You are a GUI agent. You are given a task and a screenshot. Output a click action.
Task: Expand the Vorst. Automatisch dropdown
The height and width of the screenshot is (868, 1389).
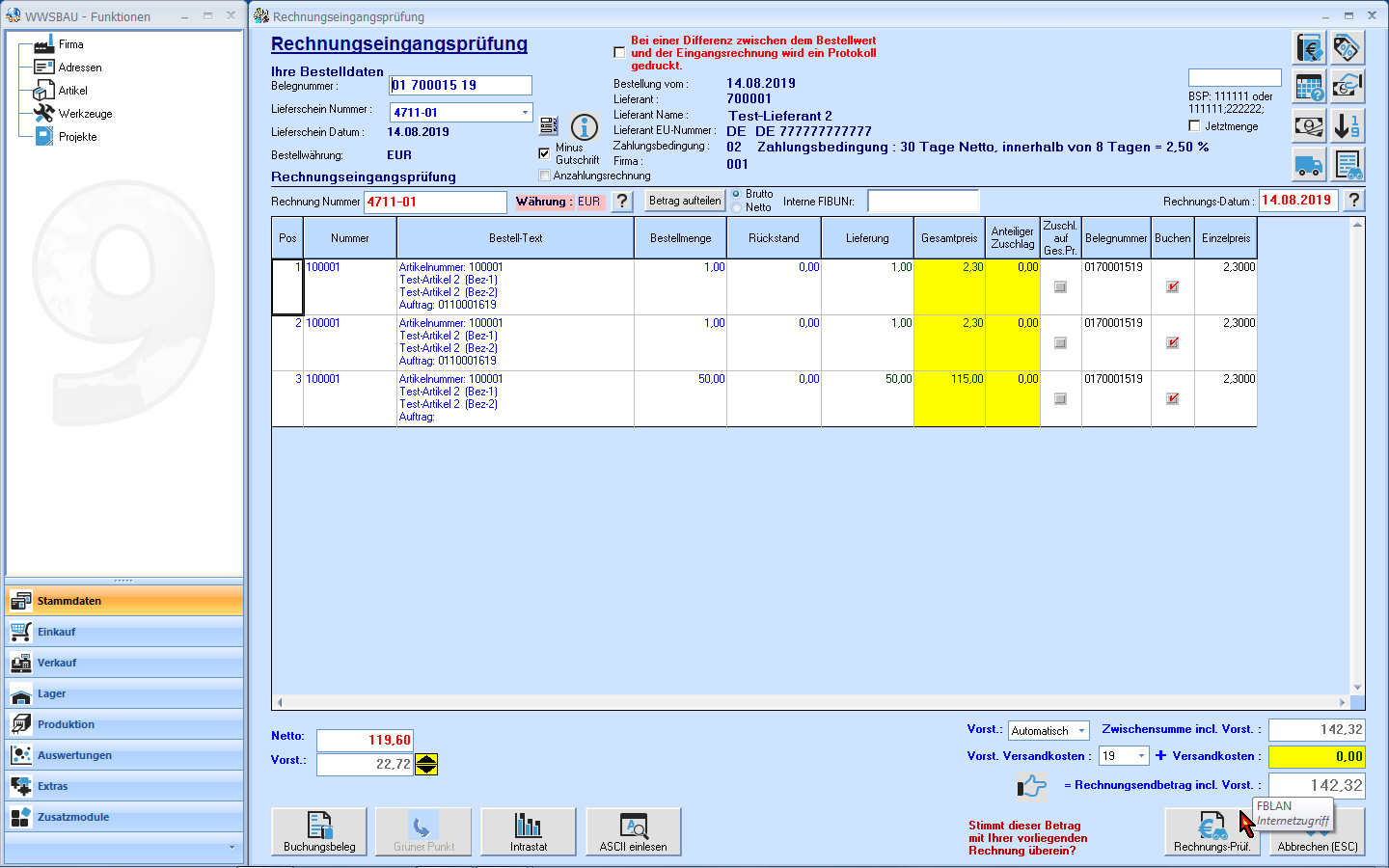click(x=1081, y=731)
